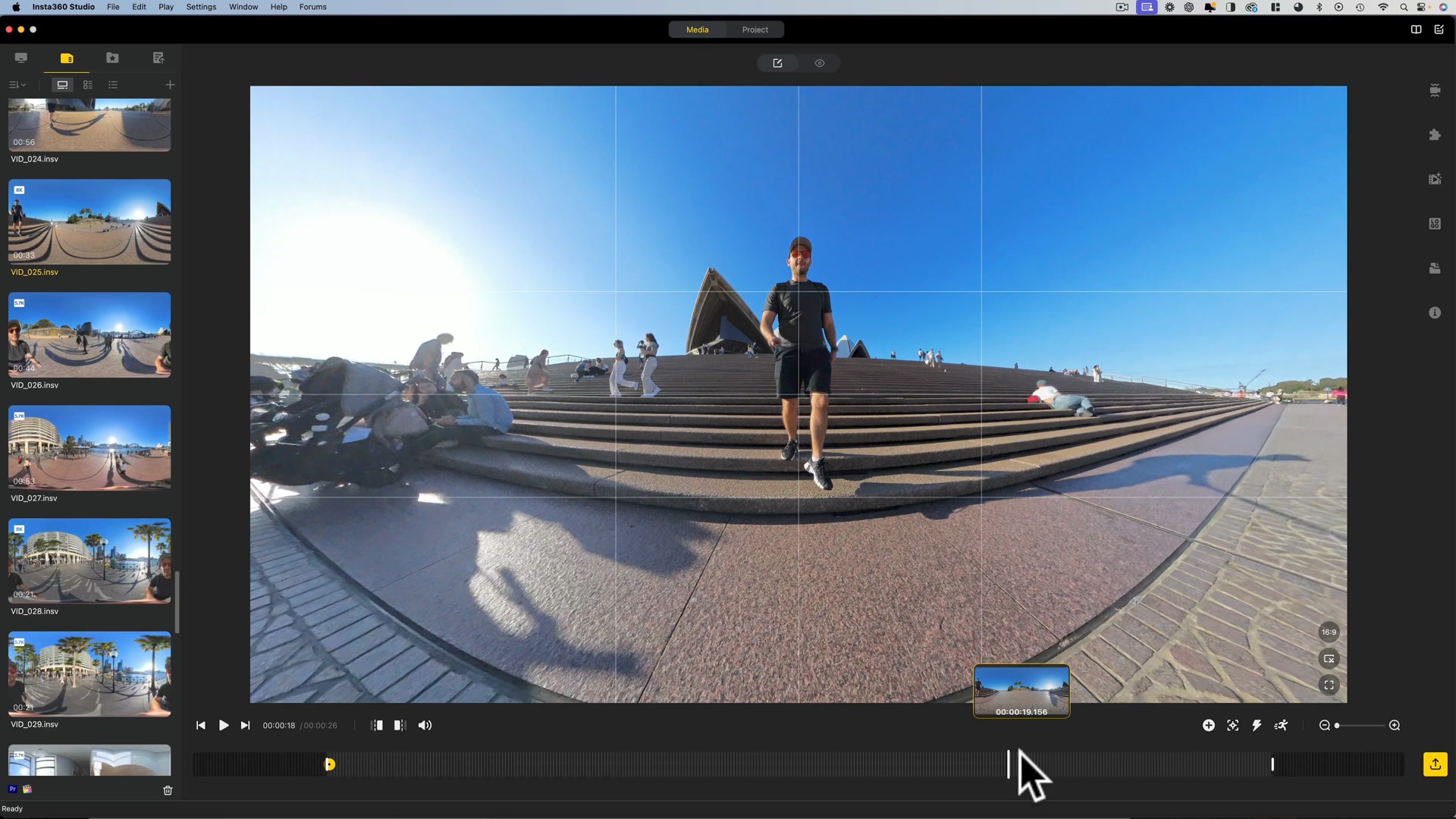Screen dimensions: 1456x819
Task: Open the running-figure motion tool
Action: (x=1281, y=726)
